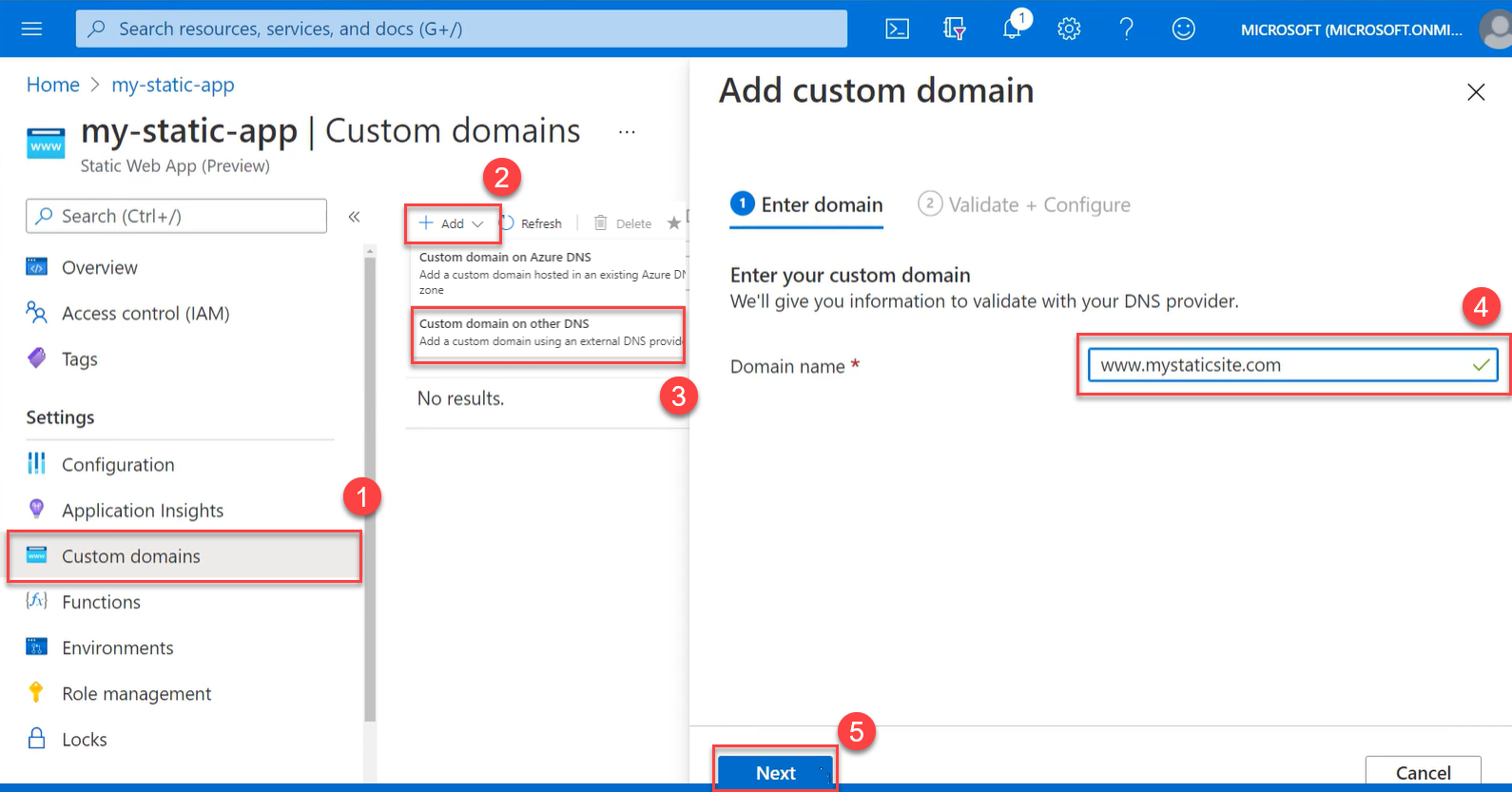
Task: Open portal settings gear
Action: 1069,29
